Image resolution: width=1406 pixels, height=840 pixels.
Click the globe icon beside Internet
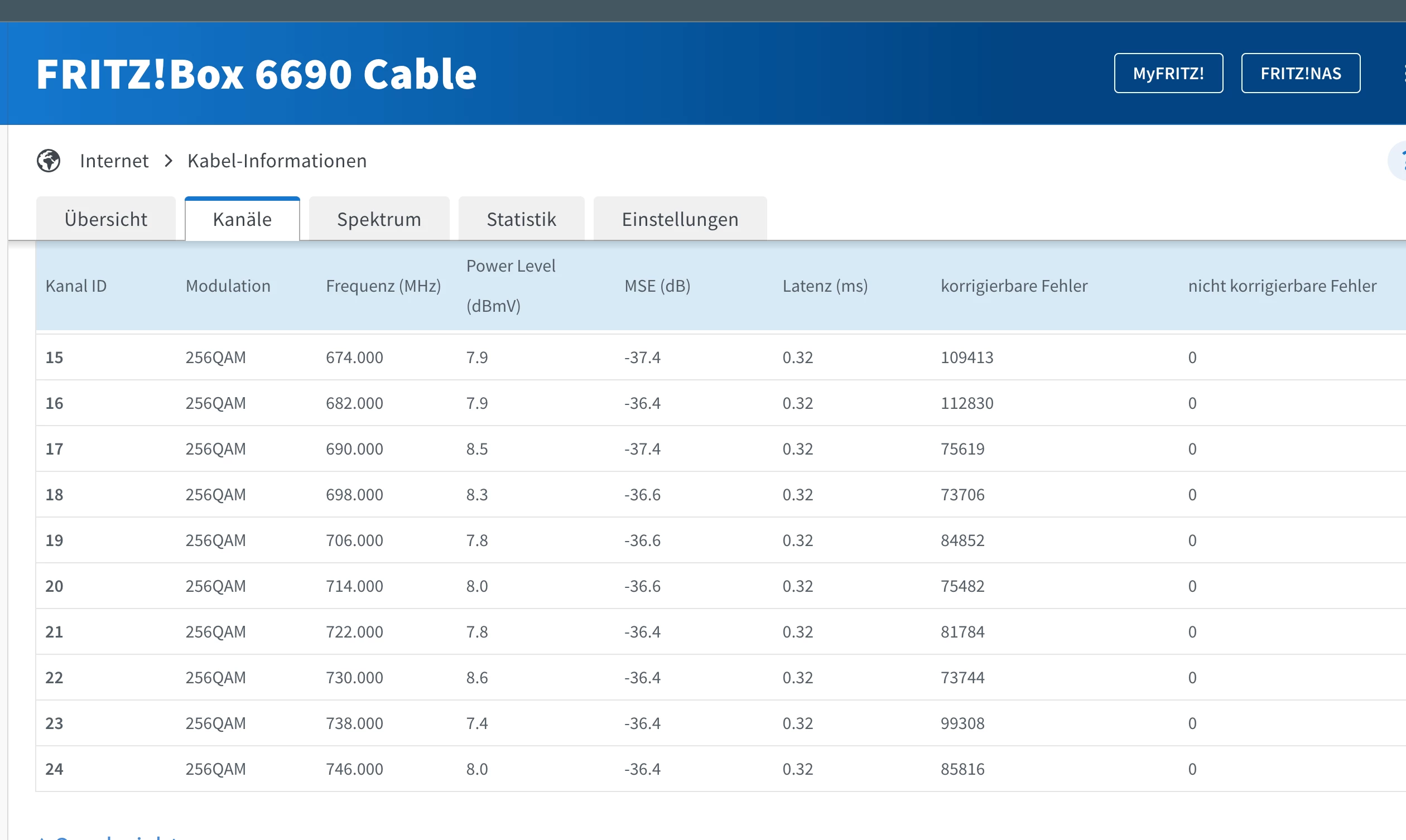coord(49,161)
